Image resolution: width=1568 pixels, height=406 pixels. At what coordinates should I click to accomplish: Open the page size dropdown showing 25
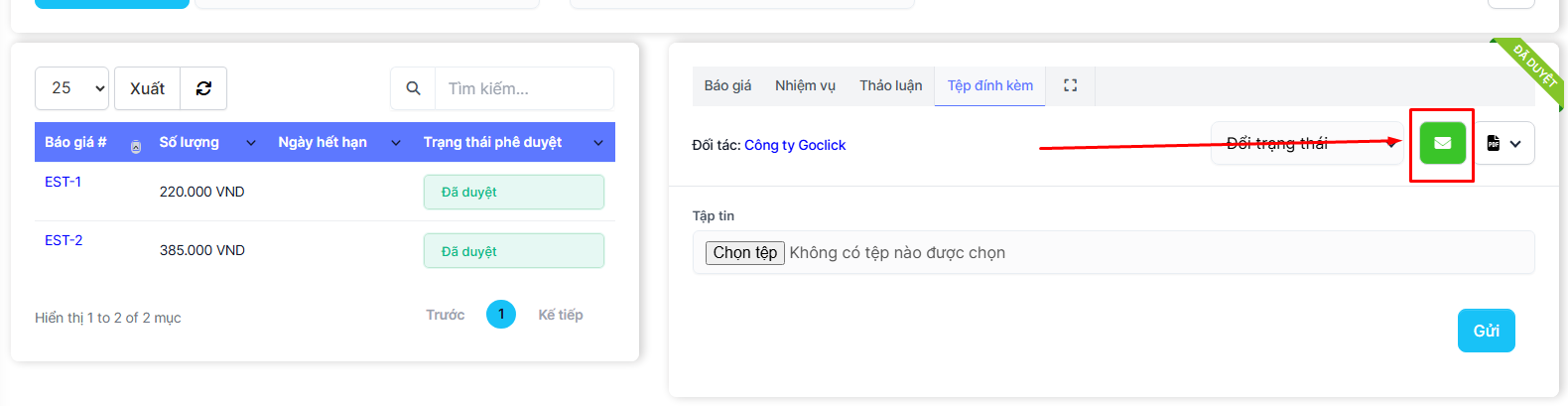(71, 88)
